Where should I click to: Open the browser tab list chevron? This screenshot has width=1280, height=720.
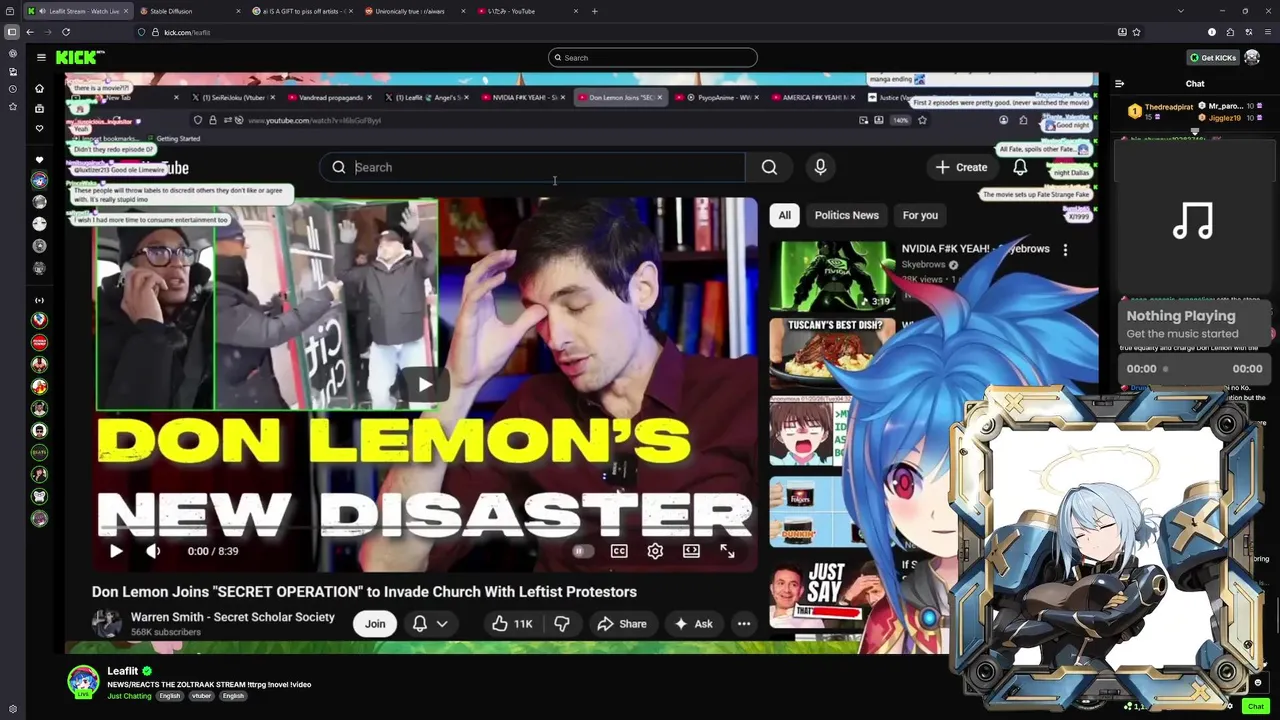click(x=1180, y=11)
